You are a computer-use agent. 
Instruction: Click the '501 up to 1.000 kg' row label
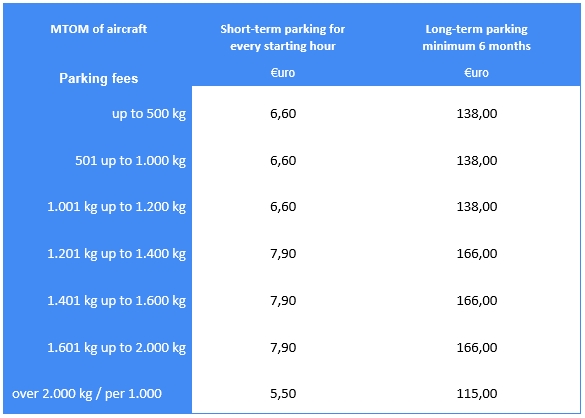(131, 160)
